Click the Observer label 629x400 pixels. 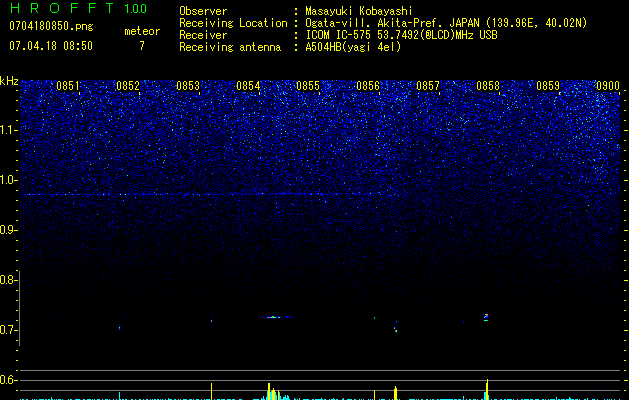203,11
